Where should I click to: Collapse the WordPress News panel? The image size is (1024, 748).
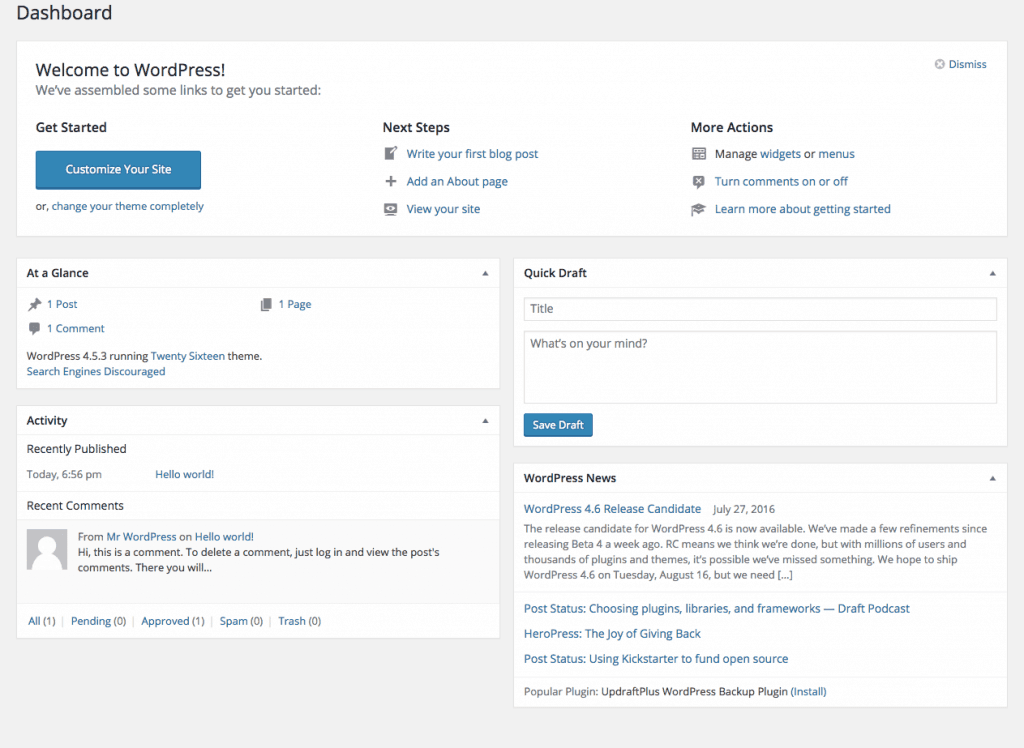coord(992,477)
